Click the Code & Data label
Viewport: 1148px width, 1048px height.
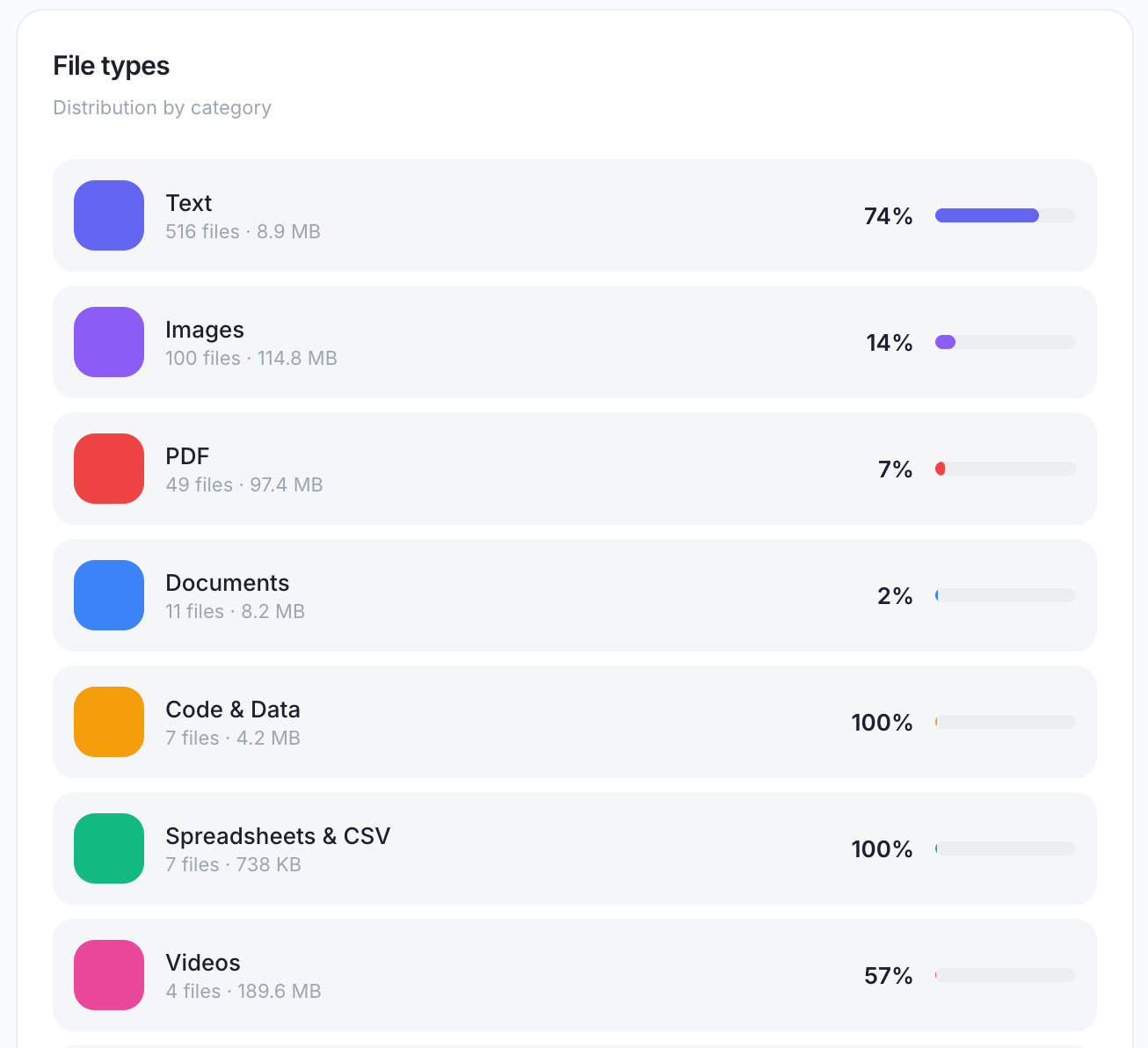click(x=233, y=710)
